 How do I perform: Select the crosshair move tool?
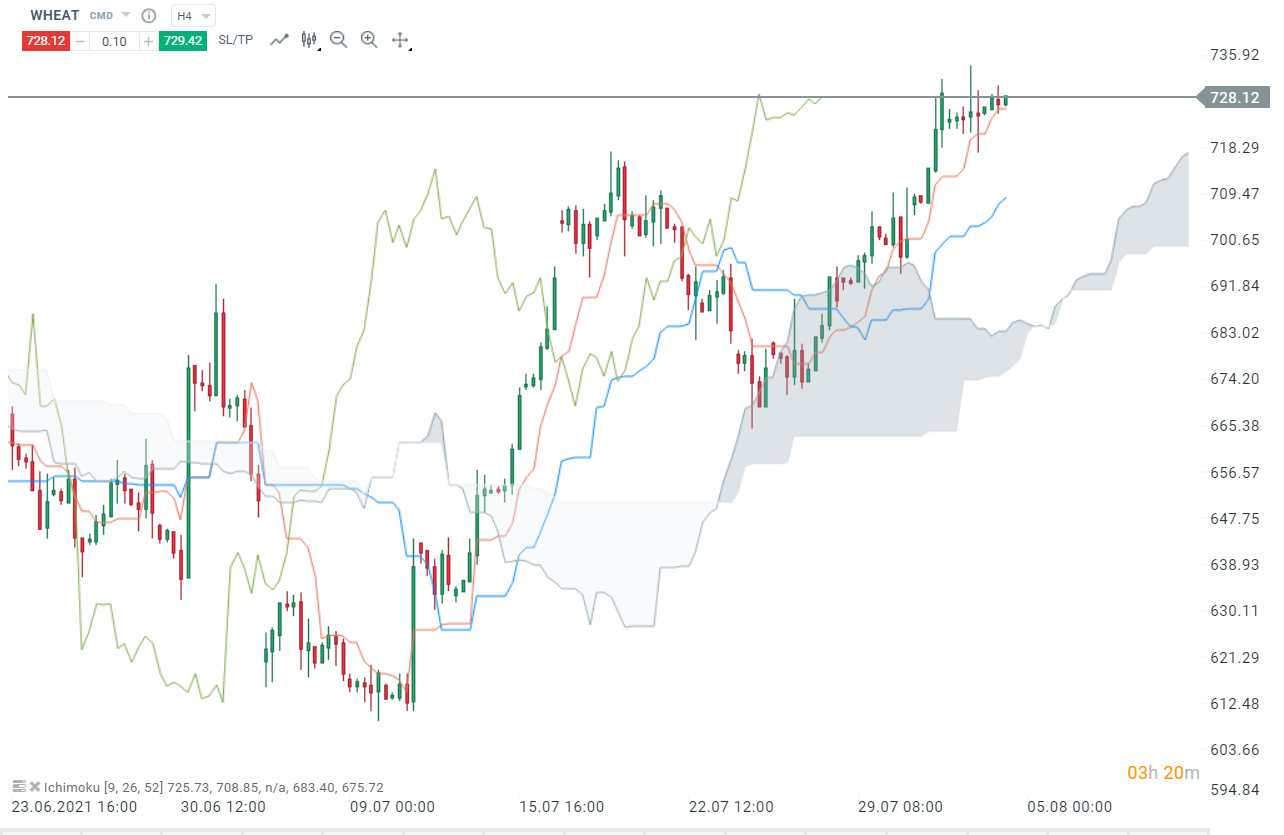point(399,40)
